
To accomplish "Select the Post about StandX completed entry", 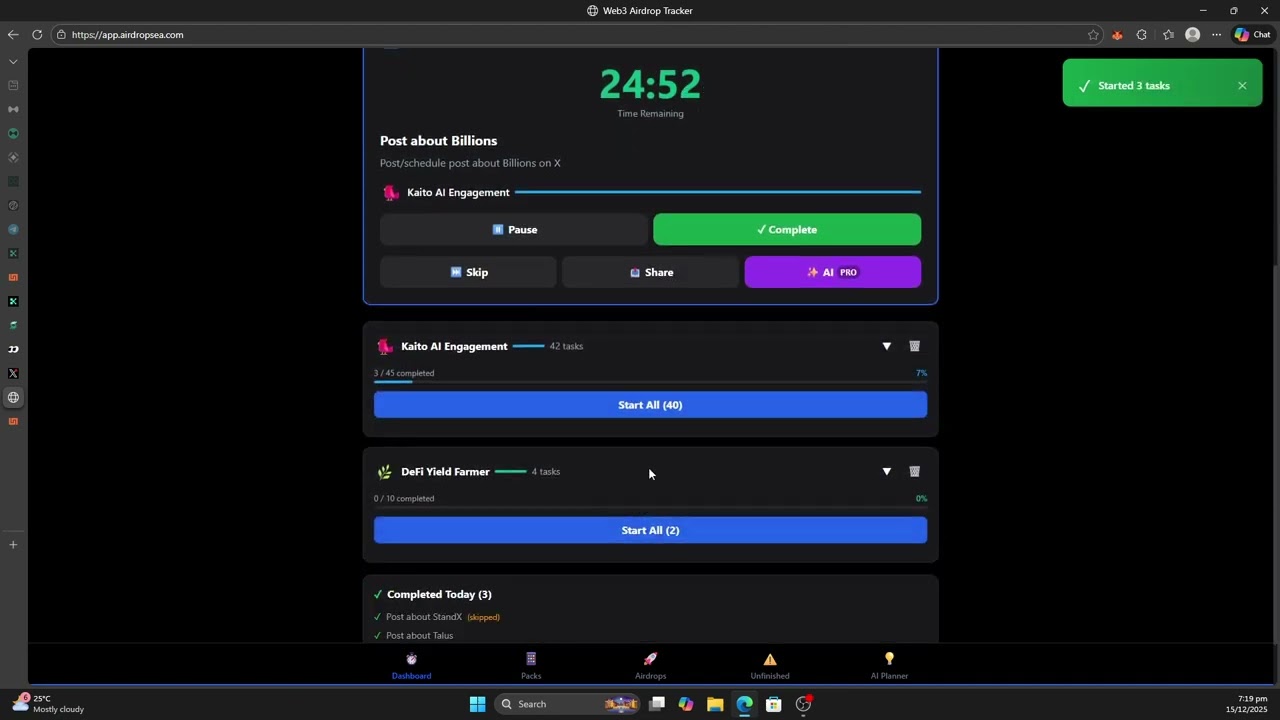I will (x=424, y=617).
